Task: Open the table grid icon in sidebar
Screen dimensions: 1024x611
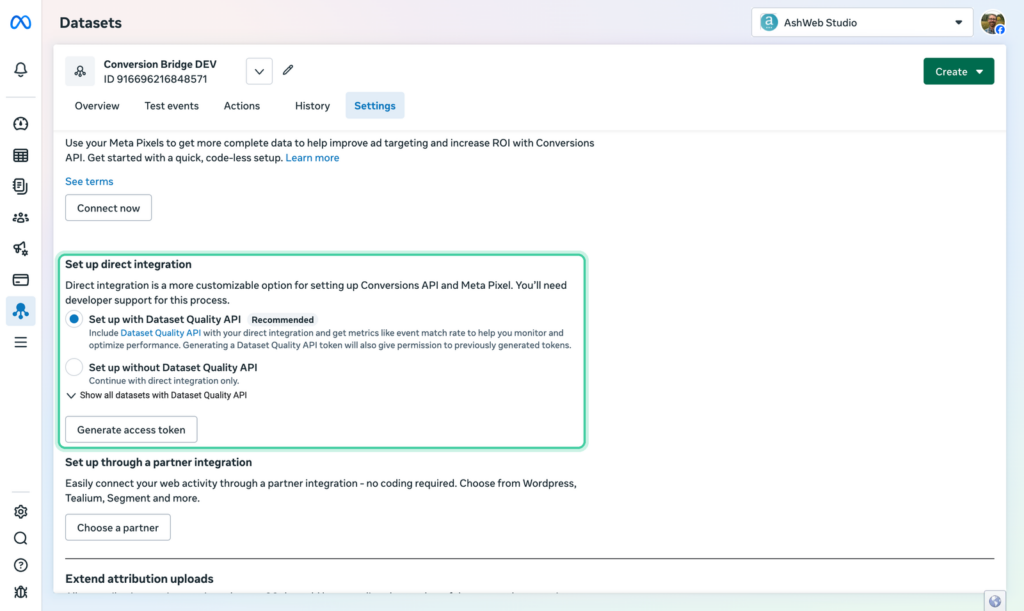Action: point(20,155)
